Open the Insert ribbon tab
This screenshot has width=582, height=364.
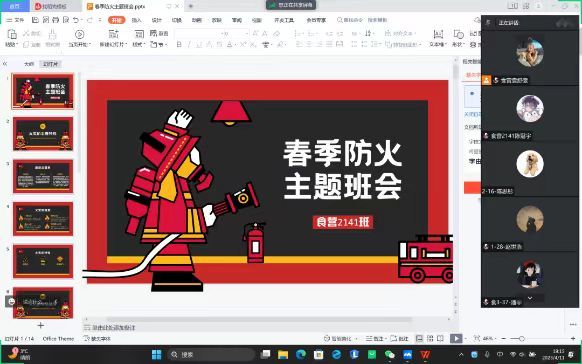tap(137, 20)
